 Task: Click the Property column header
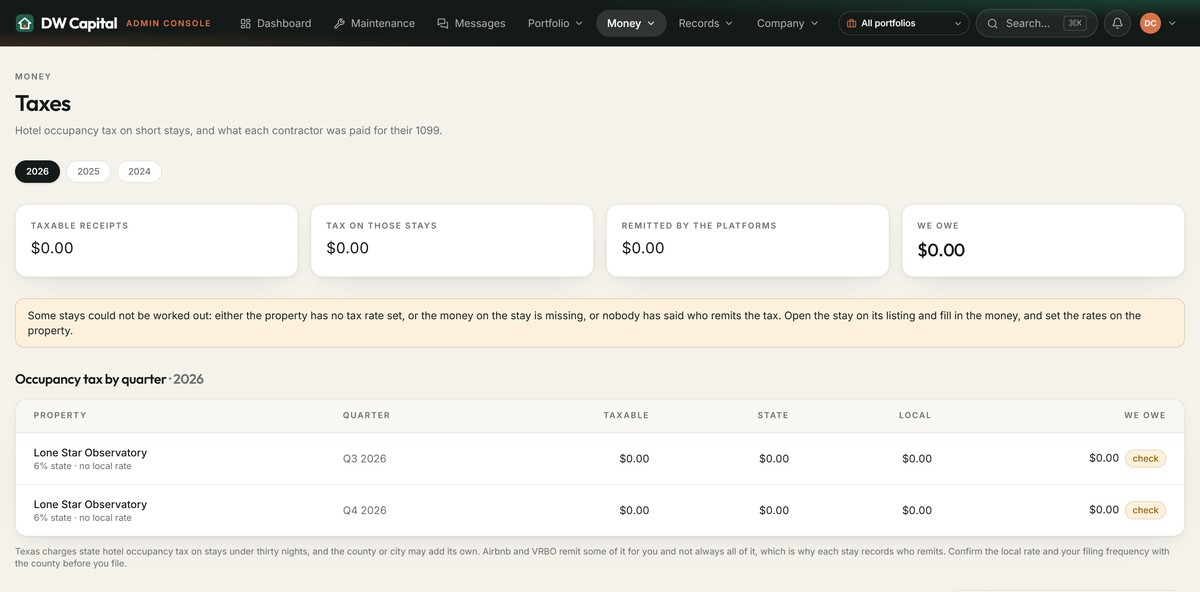coord(60,415)
